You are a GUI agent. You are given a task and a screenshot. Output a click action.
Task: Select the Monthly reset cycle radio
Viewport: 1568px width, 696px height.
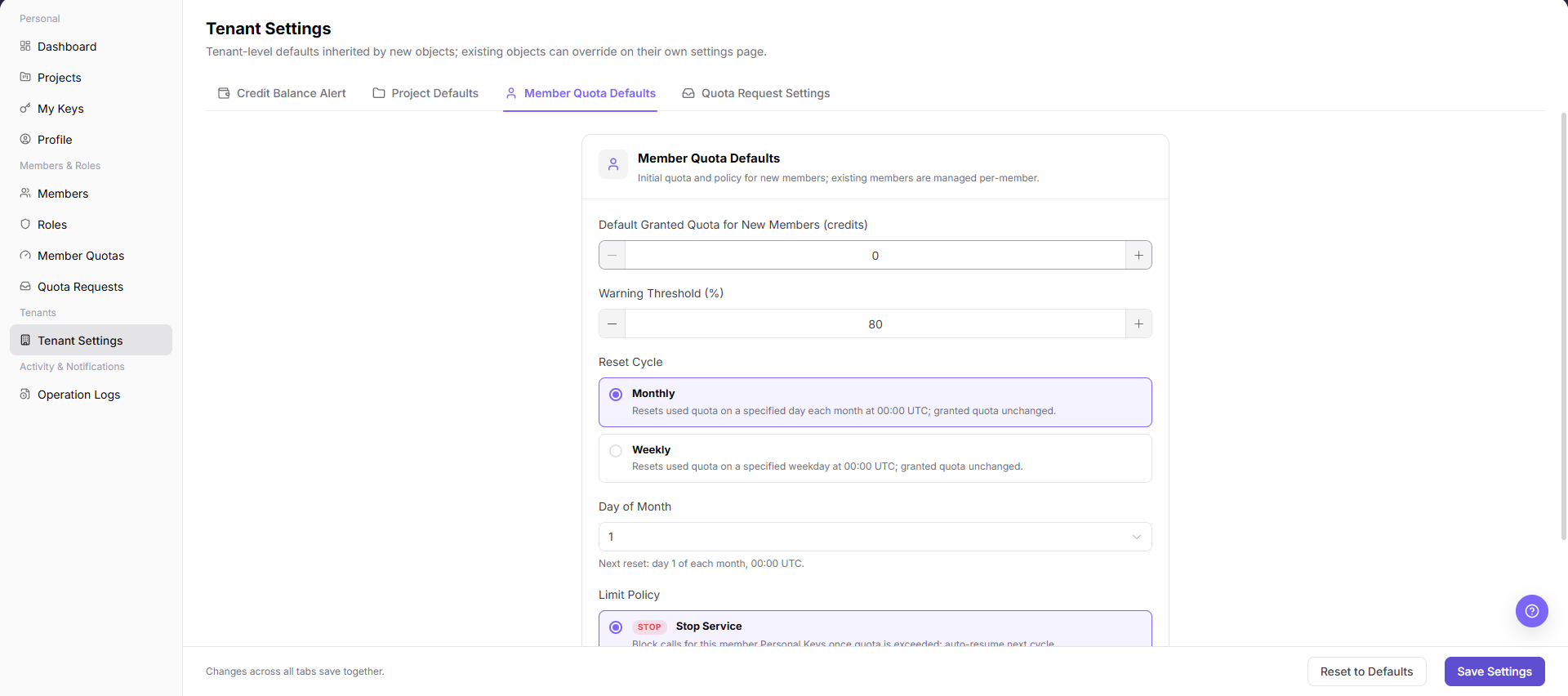[x=616, y=395]
